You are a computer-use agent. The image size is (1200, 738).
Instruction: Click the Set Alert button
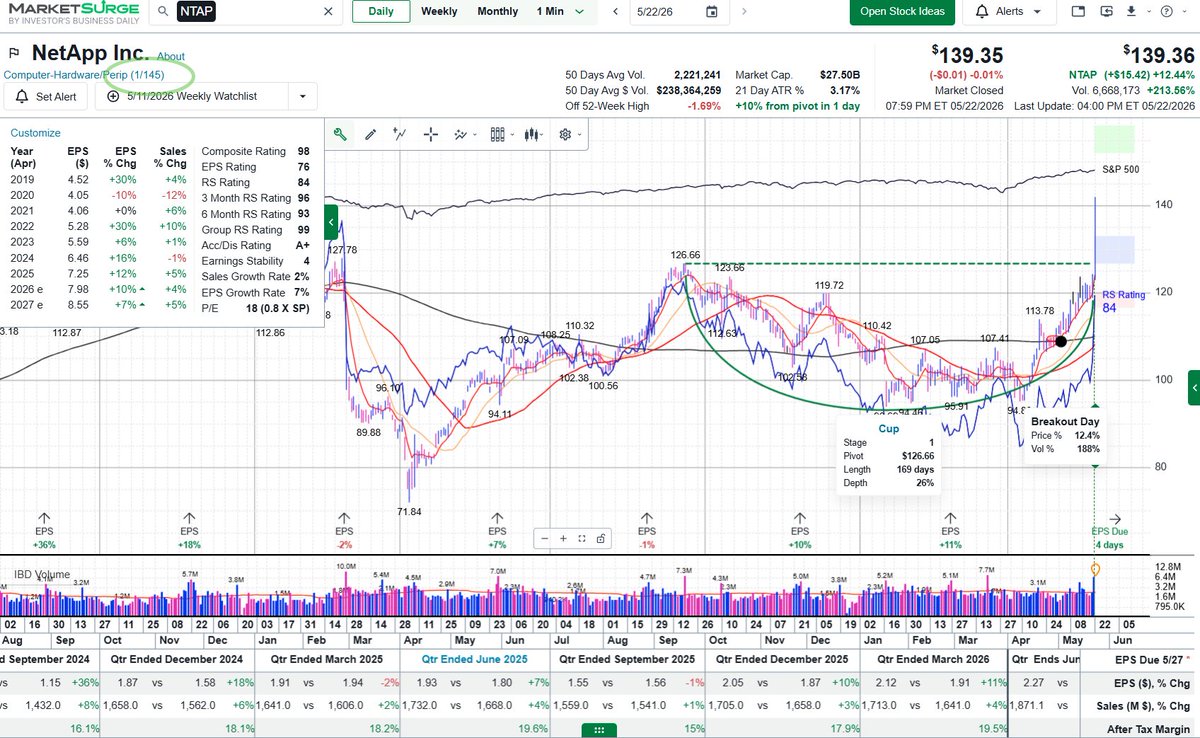click(45, 96)
